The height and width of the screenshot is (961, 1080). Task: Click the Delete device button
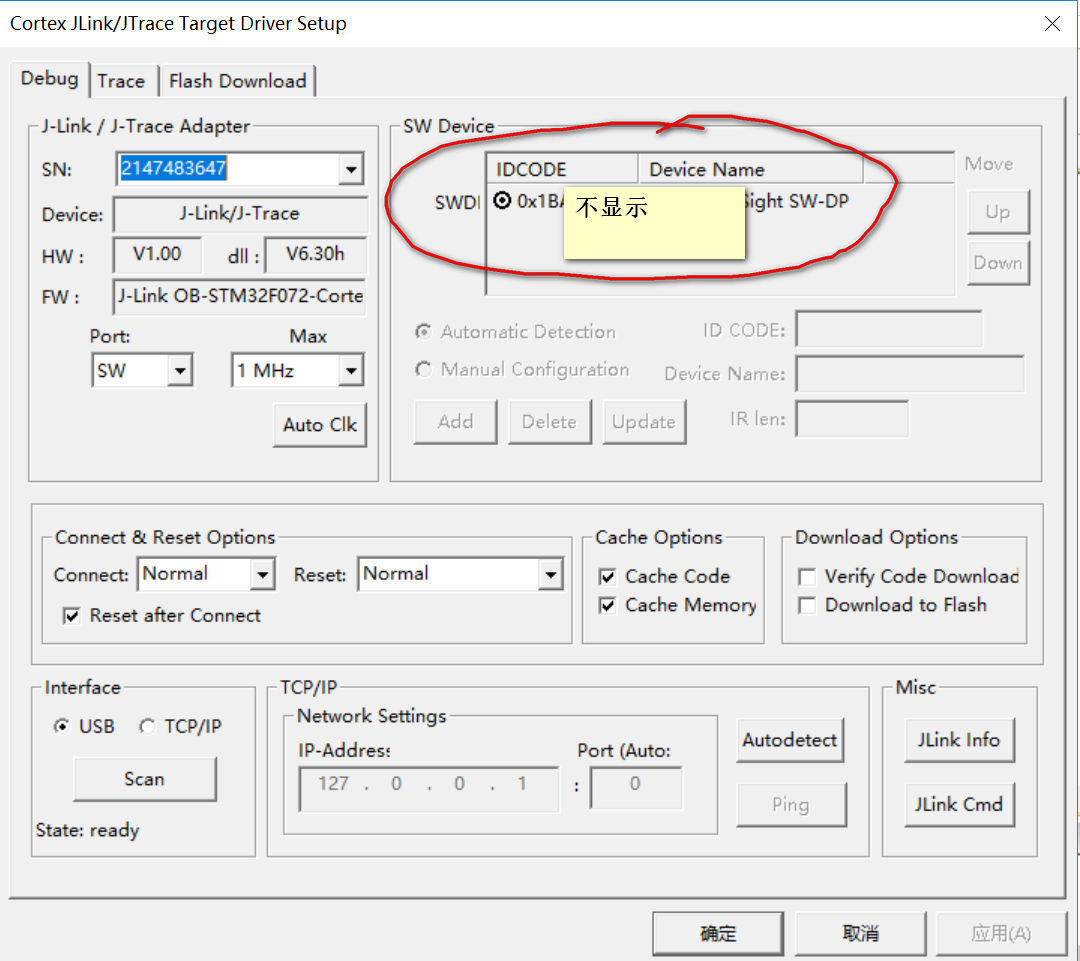(550, 422)
